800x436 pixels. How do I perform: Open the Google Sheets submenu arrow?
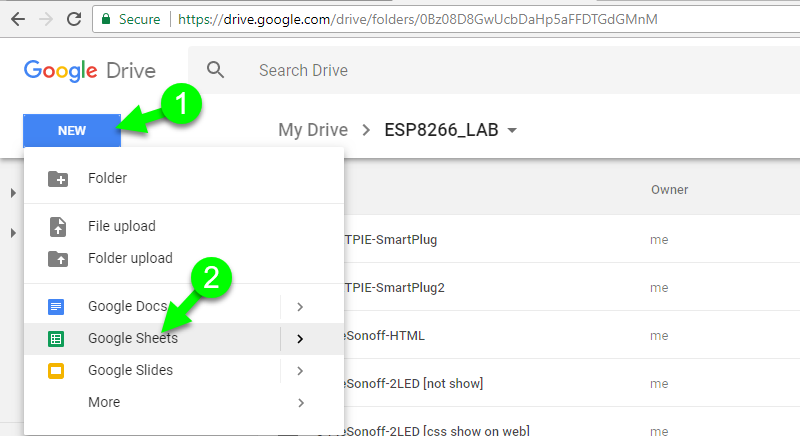point(300,339)
